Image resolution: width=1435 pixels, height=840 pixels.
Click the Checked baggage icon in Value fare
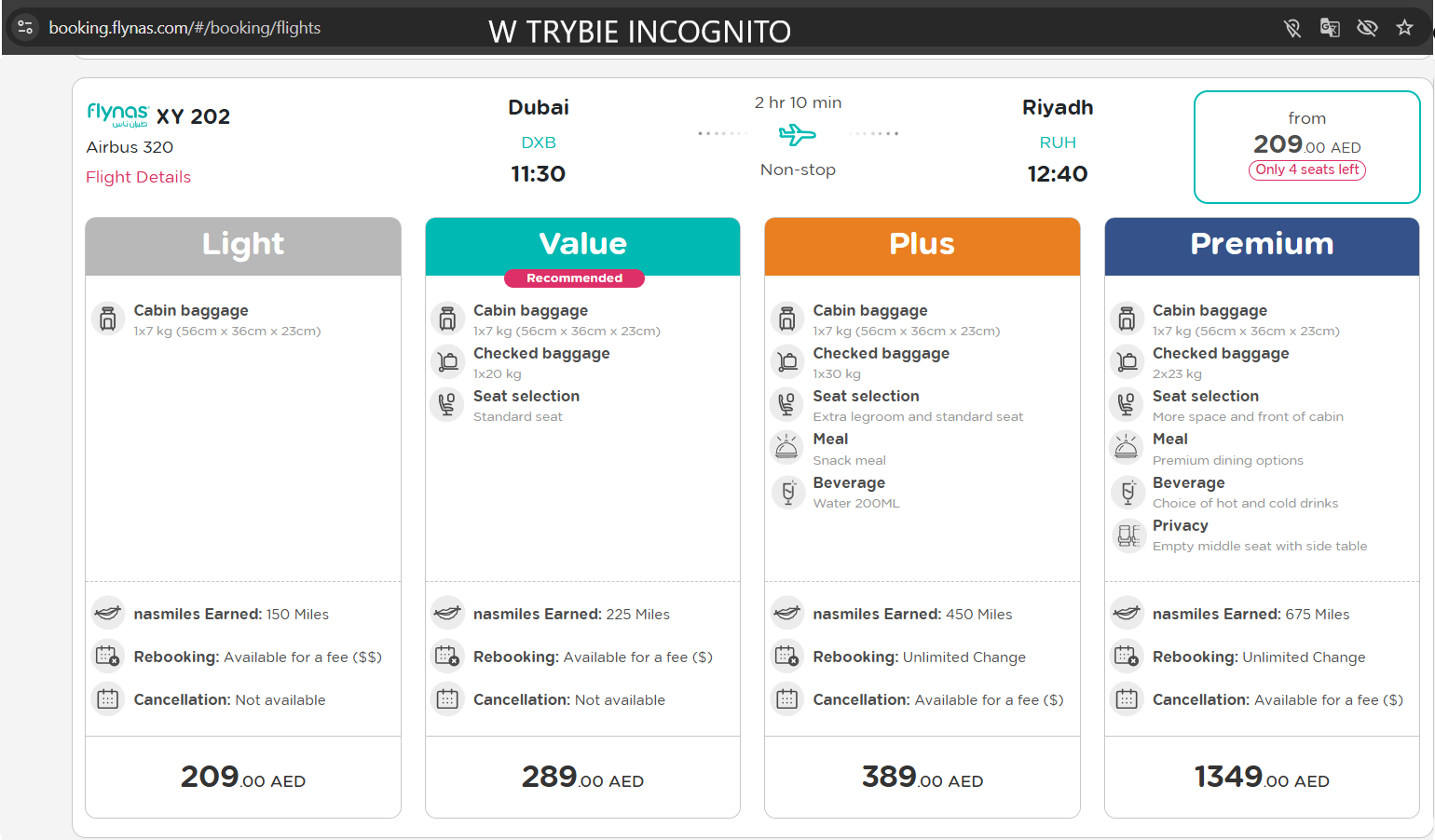pyautogui.click(x=447, y=361)
